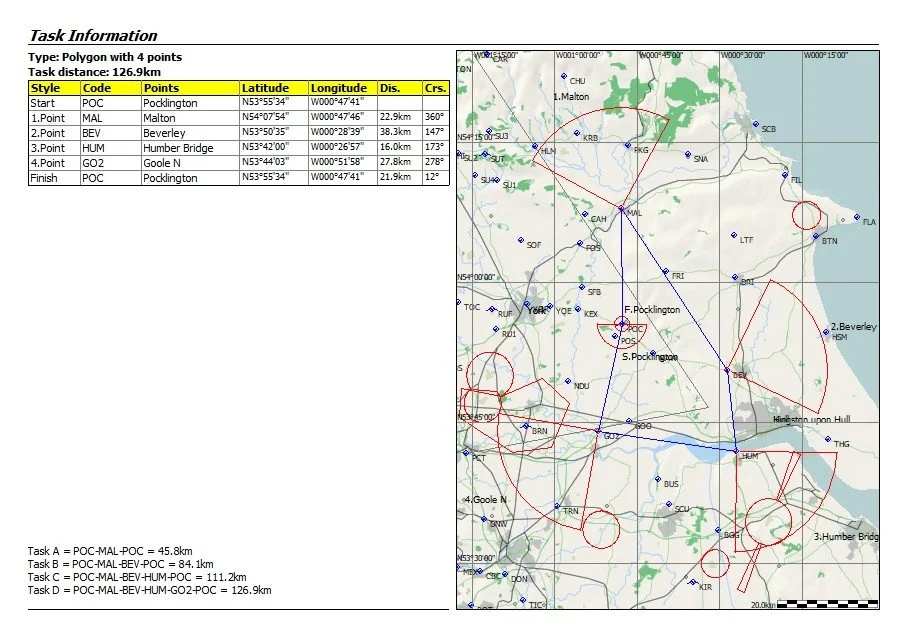Click the 12° course cell in Finish row
The image size is (897, 625).
point(436,177)
